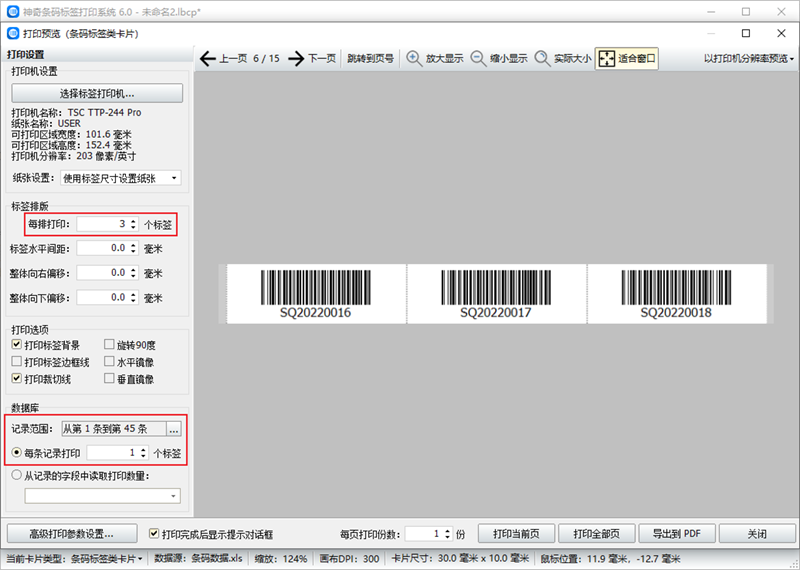
Task: Click ellipsis button beside record range
Action: click(174, 429)
